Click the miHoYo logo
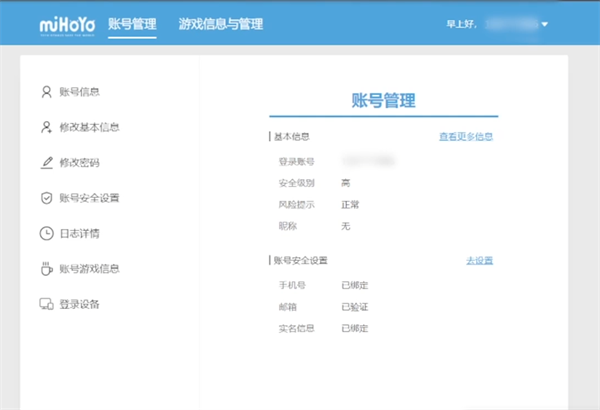The height and width of the screenshot is (410, 600). point(68,23)
